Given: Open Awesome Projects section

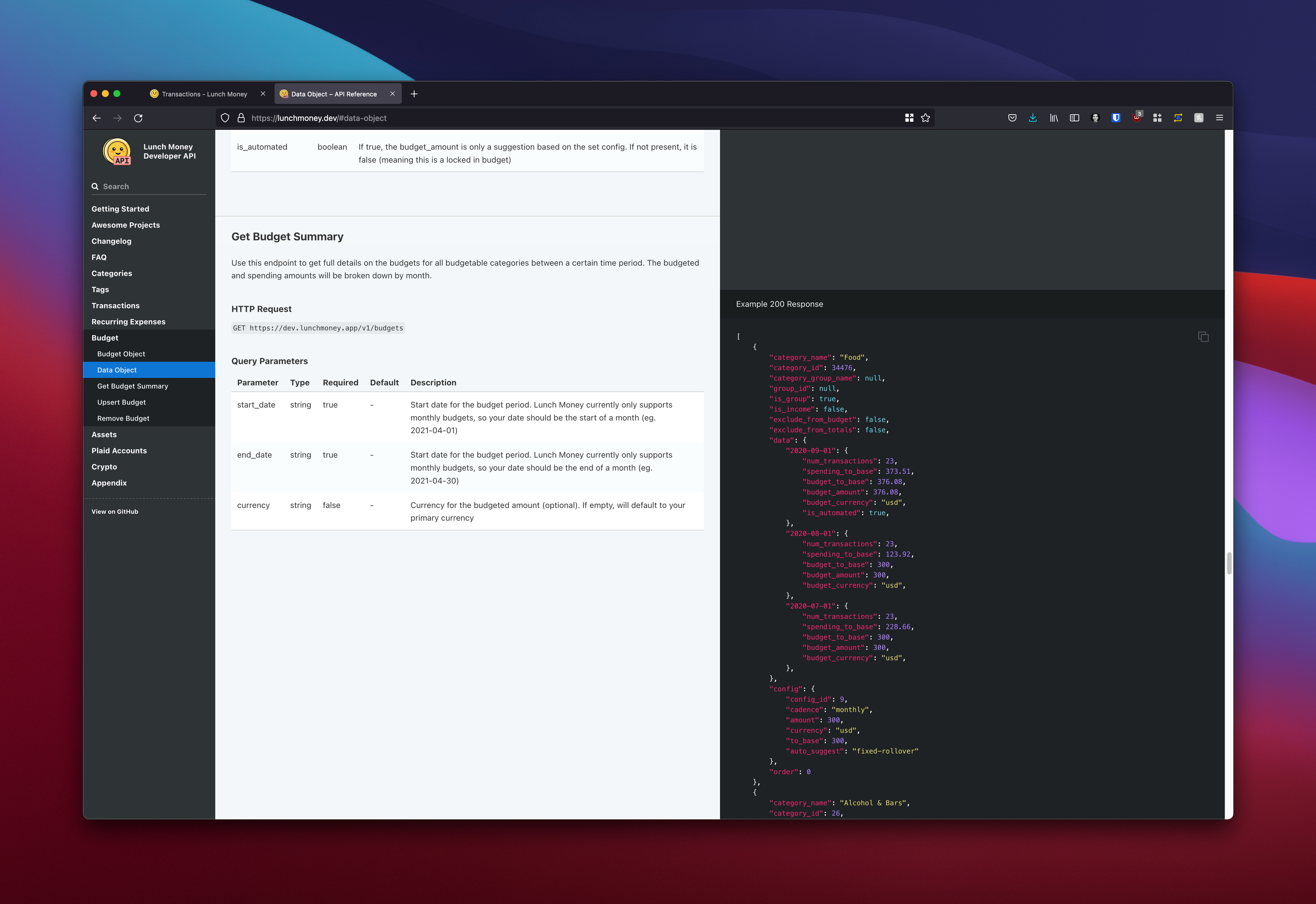Looking at the screenshot, I should point(126,225).
